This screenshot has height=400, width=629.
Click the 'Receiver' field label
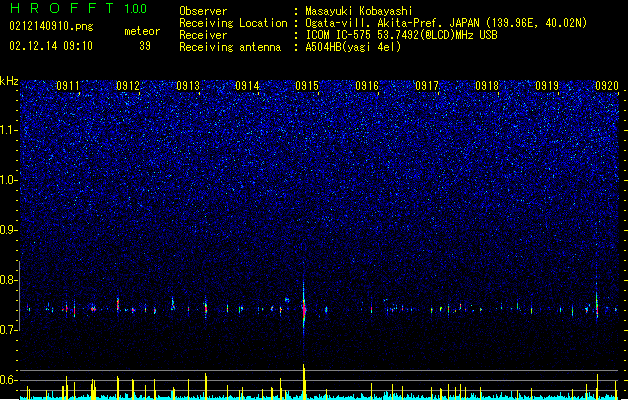pos(203,35)
